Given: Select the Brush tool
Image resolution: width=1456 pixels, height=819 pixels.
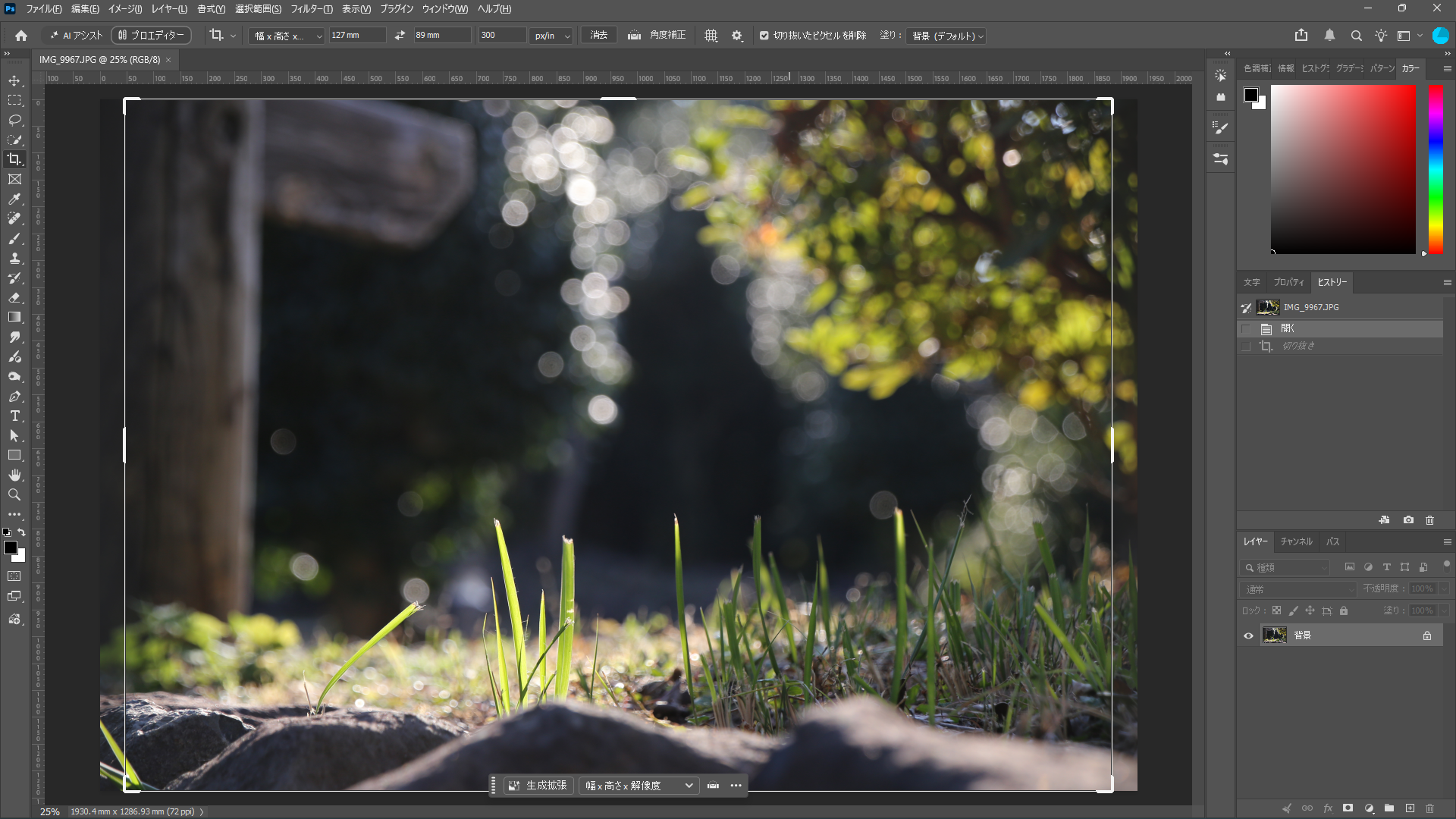Looking at the screenshot, I should 14,238.
